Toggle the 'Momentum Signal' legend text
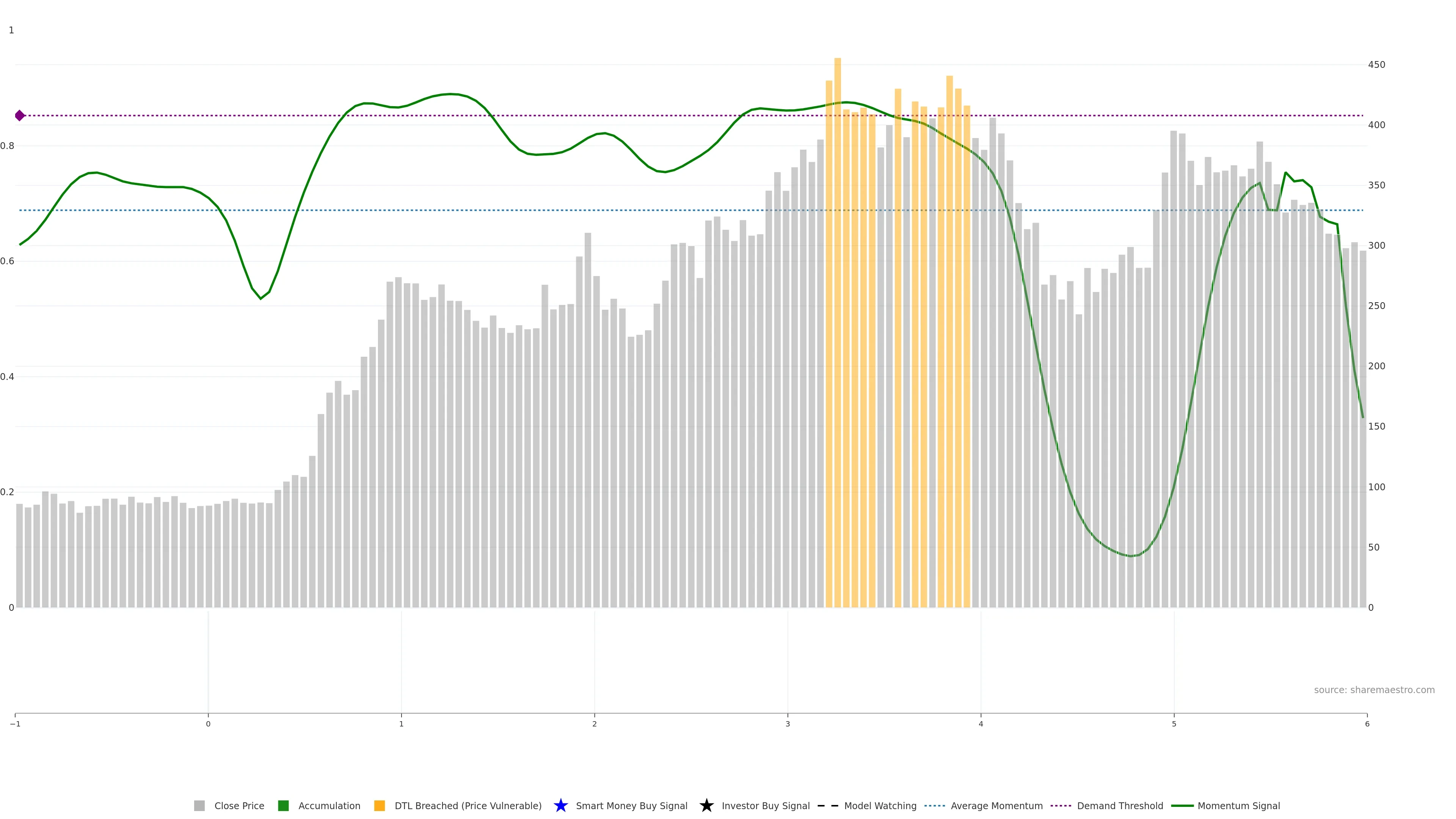 1238,805
